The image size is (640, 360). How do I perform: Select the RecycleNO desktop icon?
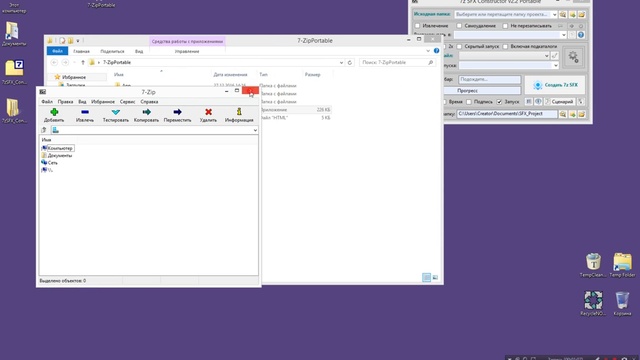click(x=593, y=303)
